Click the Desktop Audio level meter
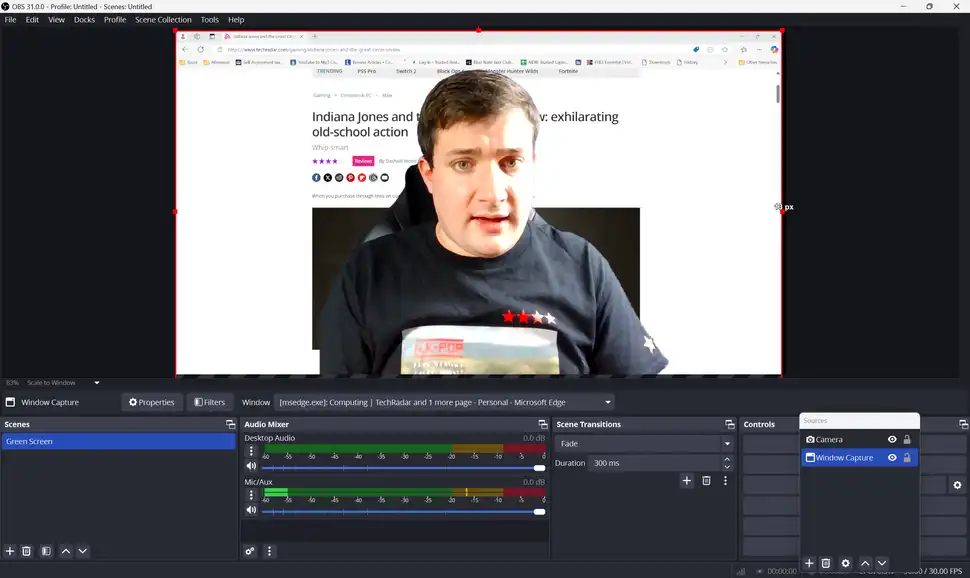Image resolution: width=970 pixels, height=578 pixels. pos(405,448)
